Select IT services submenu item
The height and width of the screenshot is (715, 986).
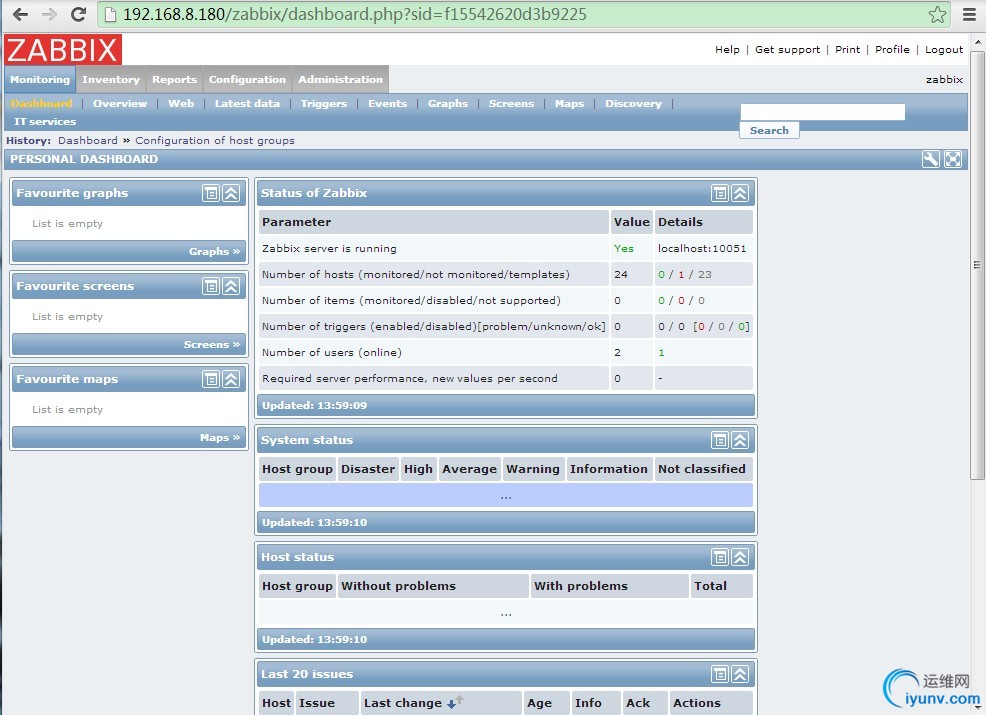[x=45, y=121]
